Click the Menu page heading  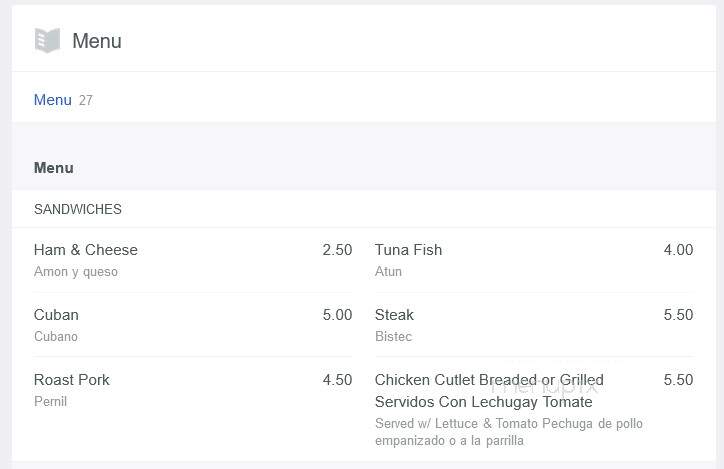point(97,41)
